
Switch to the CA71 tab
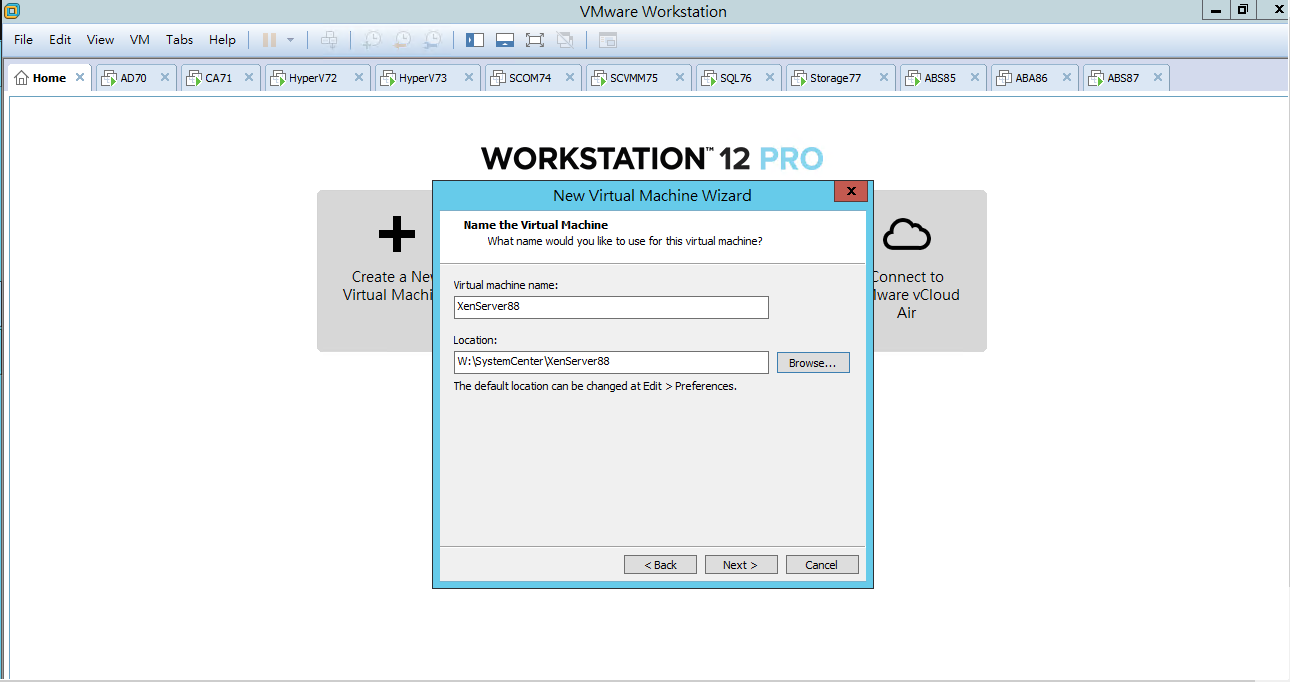(x=219, y=78)
